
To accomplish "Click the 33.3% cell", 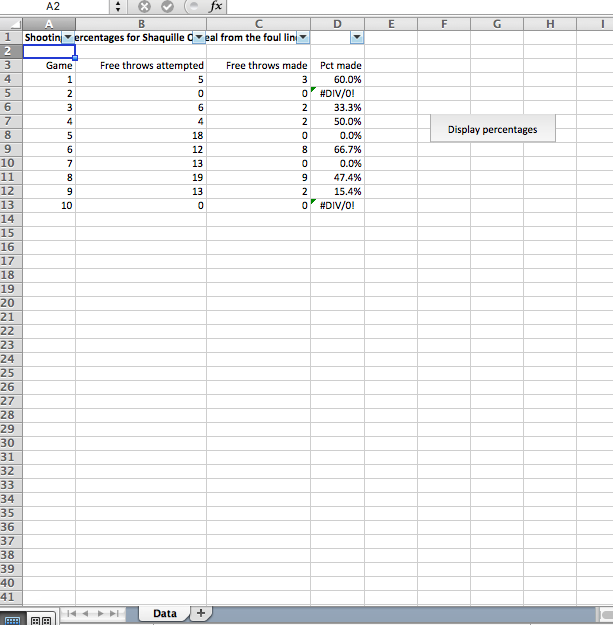I will pos(337,107).
